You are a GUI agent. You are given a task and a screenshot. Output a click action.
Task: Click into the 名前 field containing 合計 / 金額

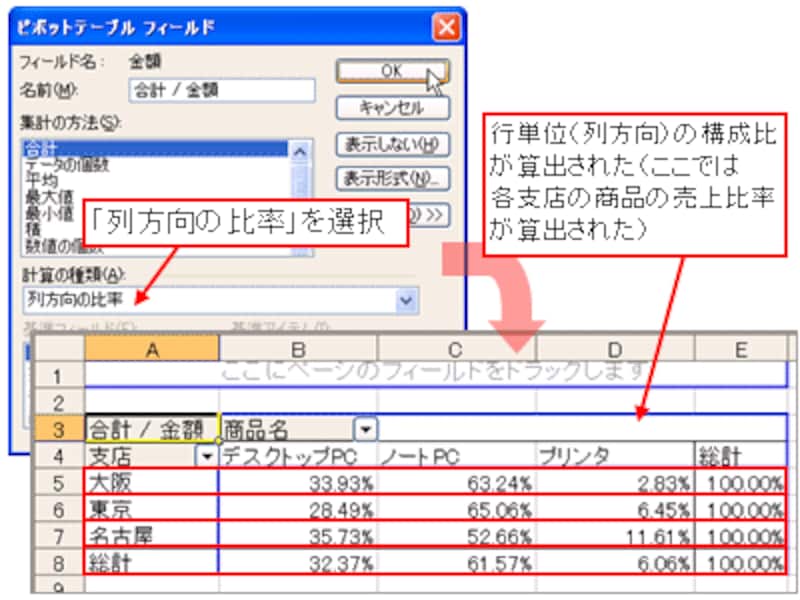[x=222, y=91]
